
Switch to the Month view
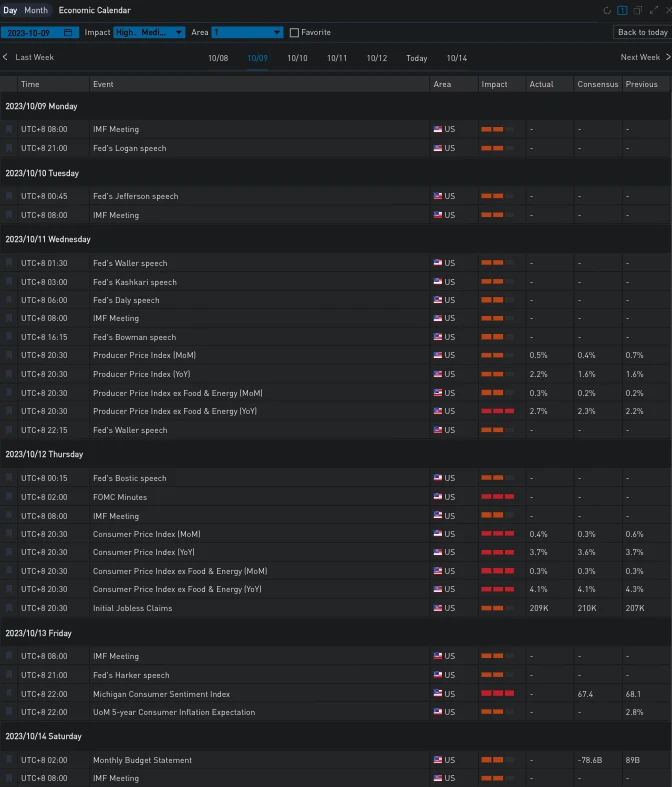coord(36,10)
